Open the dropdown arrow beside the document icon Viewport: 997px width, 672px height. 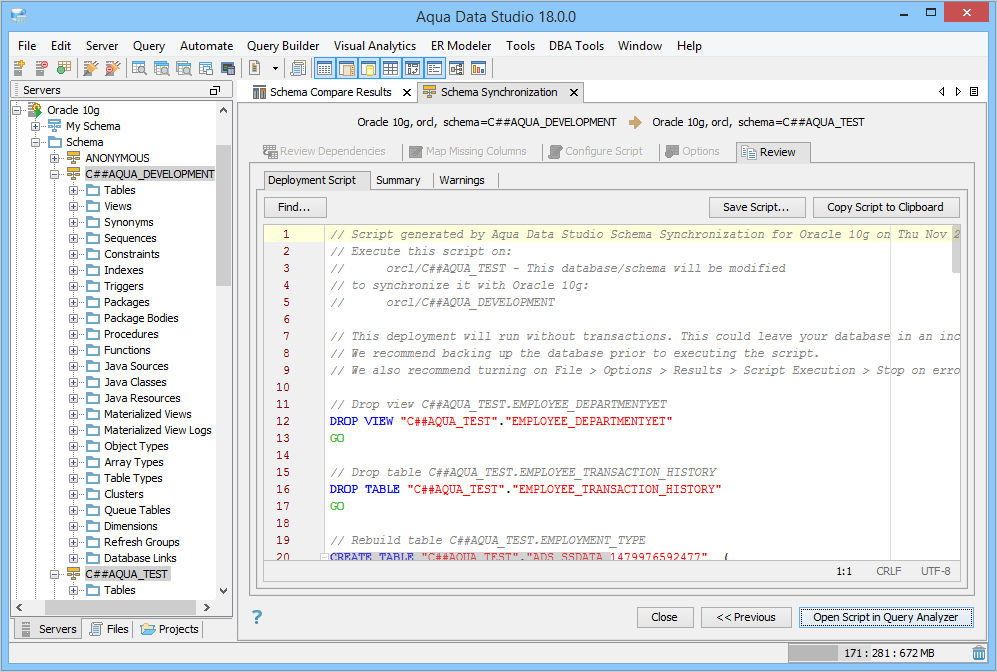point(275,68)
